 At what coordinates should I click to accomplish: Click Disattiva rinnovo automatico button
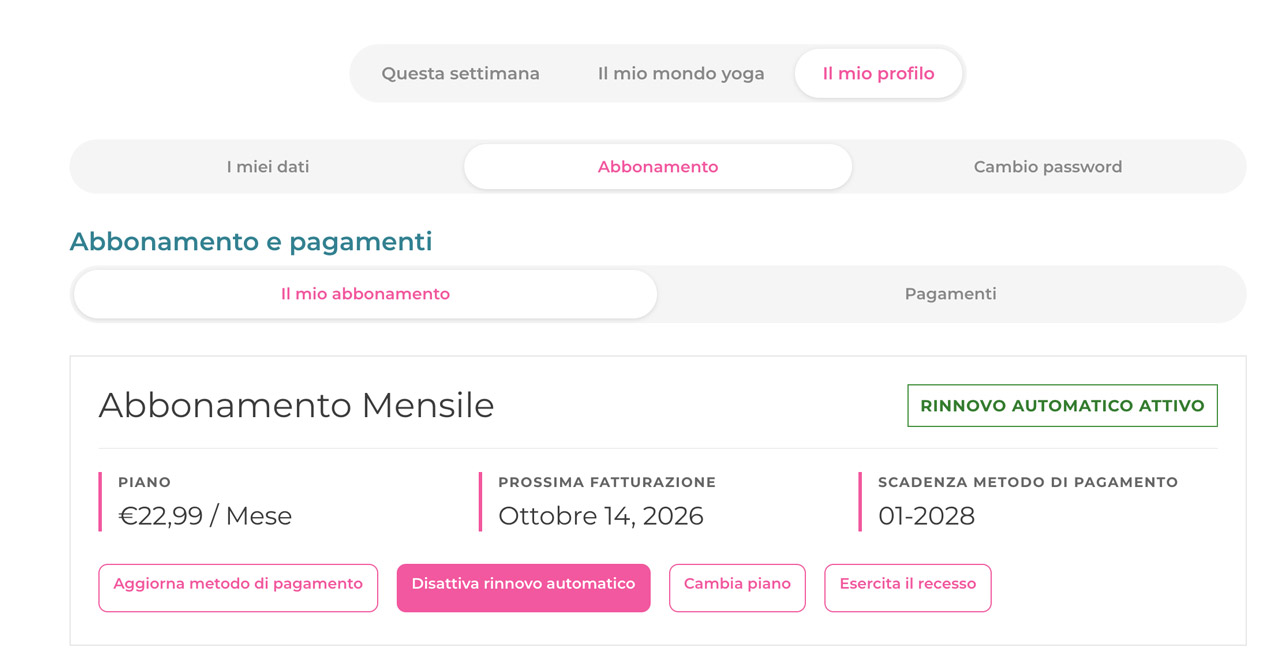tap(523, 588)
